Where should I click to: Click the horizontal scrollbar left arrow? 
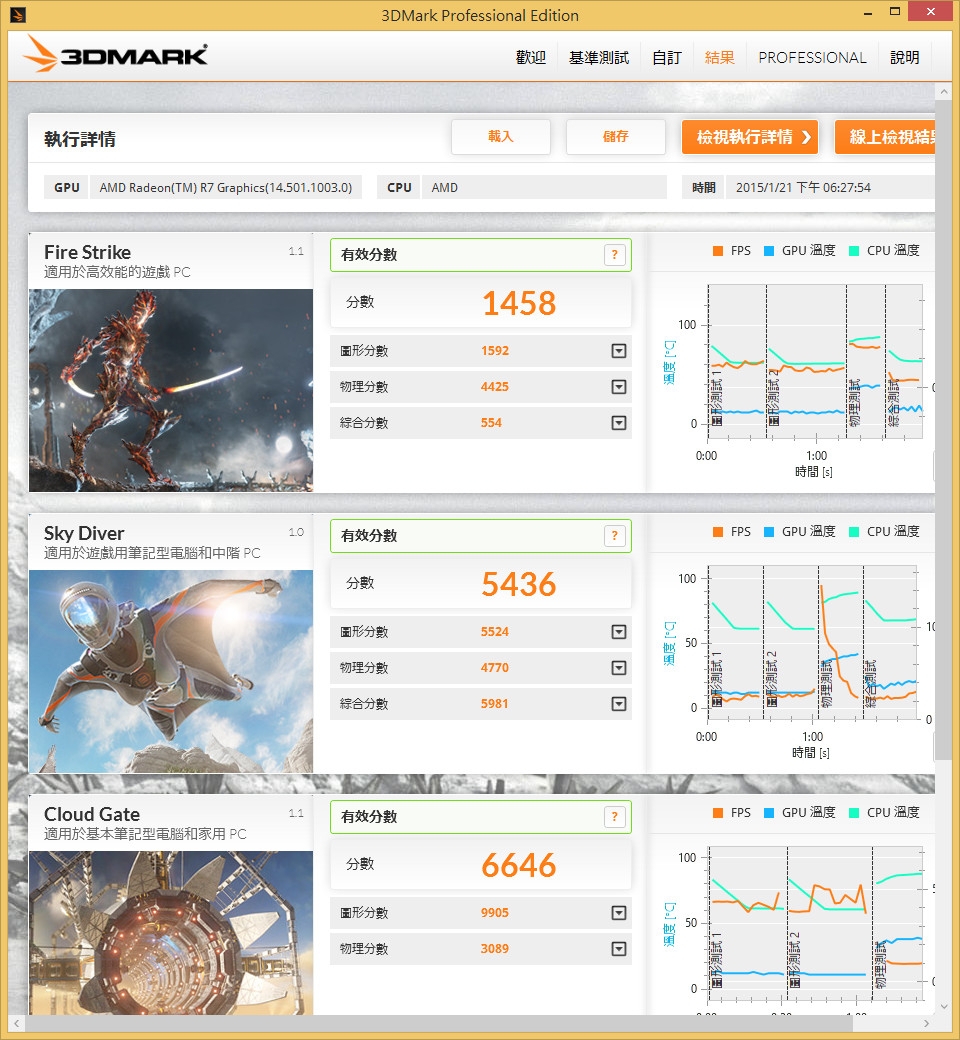click(x=17, y=1023)
